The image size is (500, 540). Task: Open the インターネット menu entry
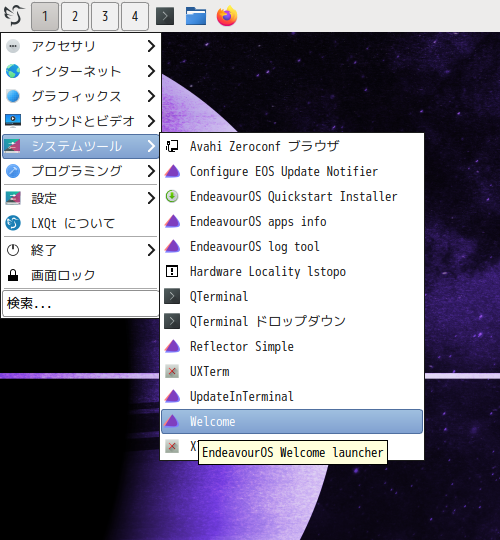coord(81,71)
